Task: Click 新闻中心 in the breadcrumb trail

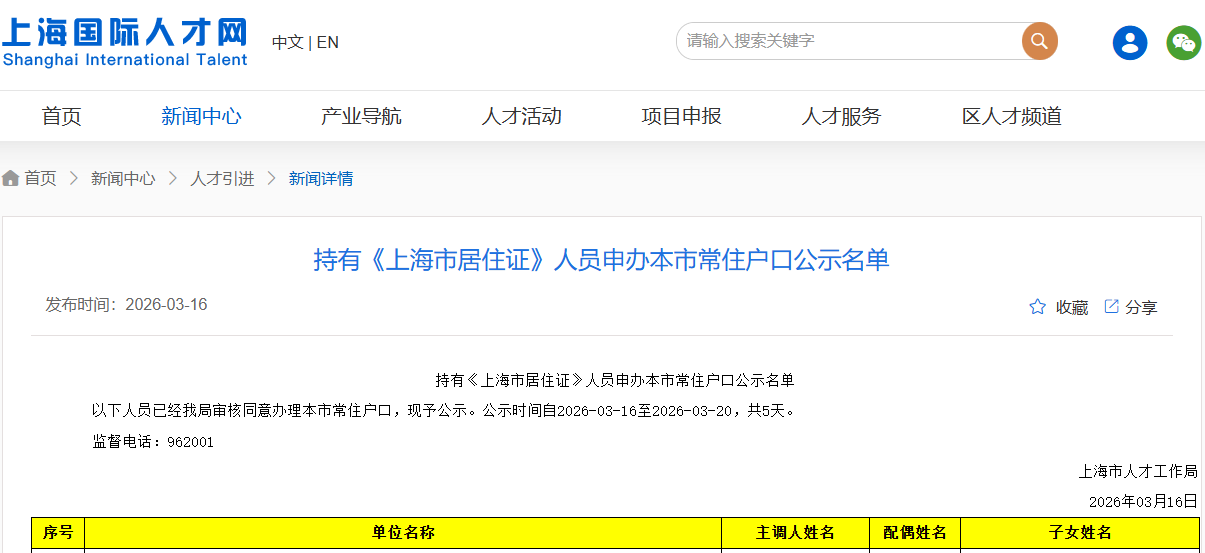Action: (x=123, y=179)
